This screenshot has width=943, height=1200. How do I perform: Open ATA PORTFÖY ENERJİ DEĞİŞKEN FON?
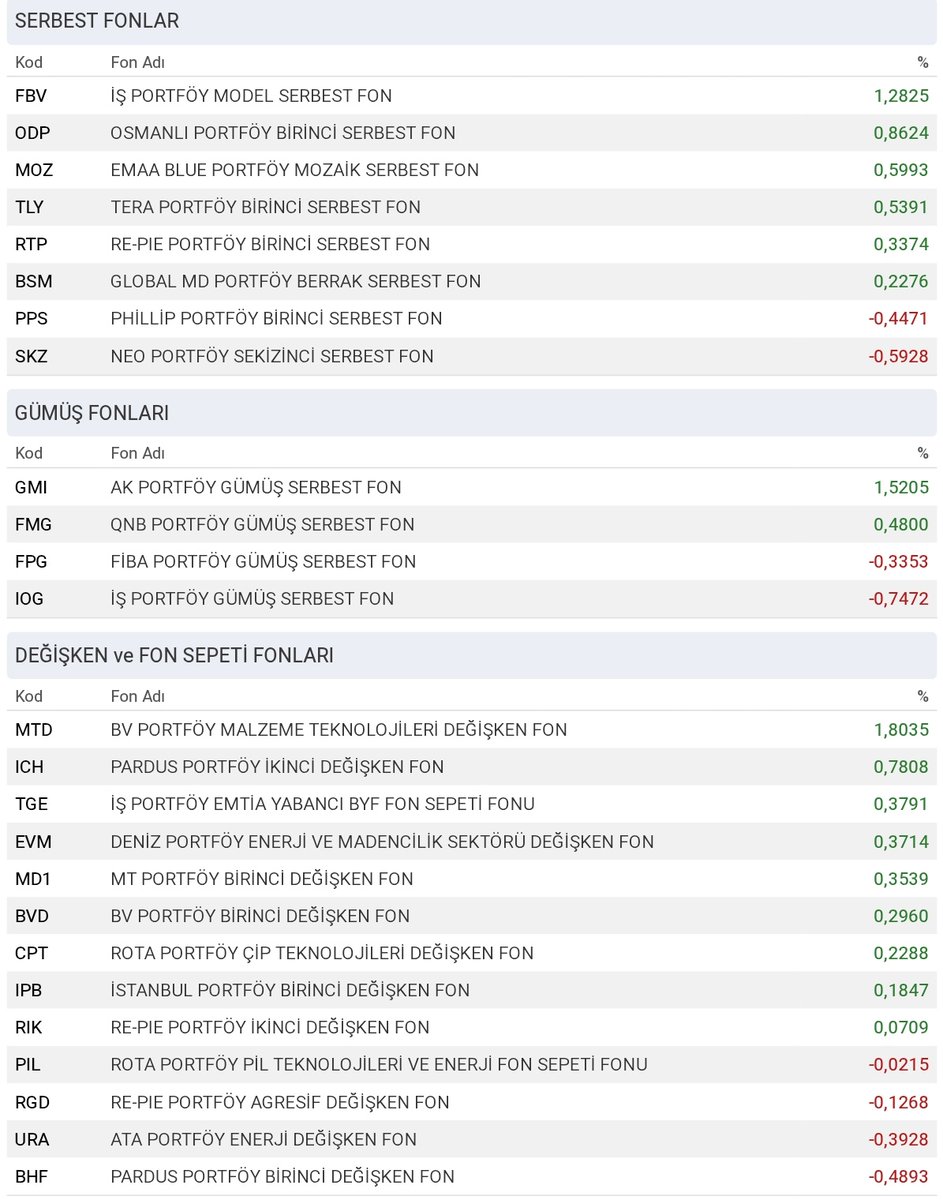[264, 1139]
